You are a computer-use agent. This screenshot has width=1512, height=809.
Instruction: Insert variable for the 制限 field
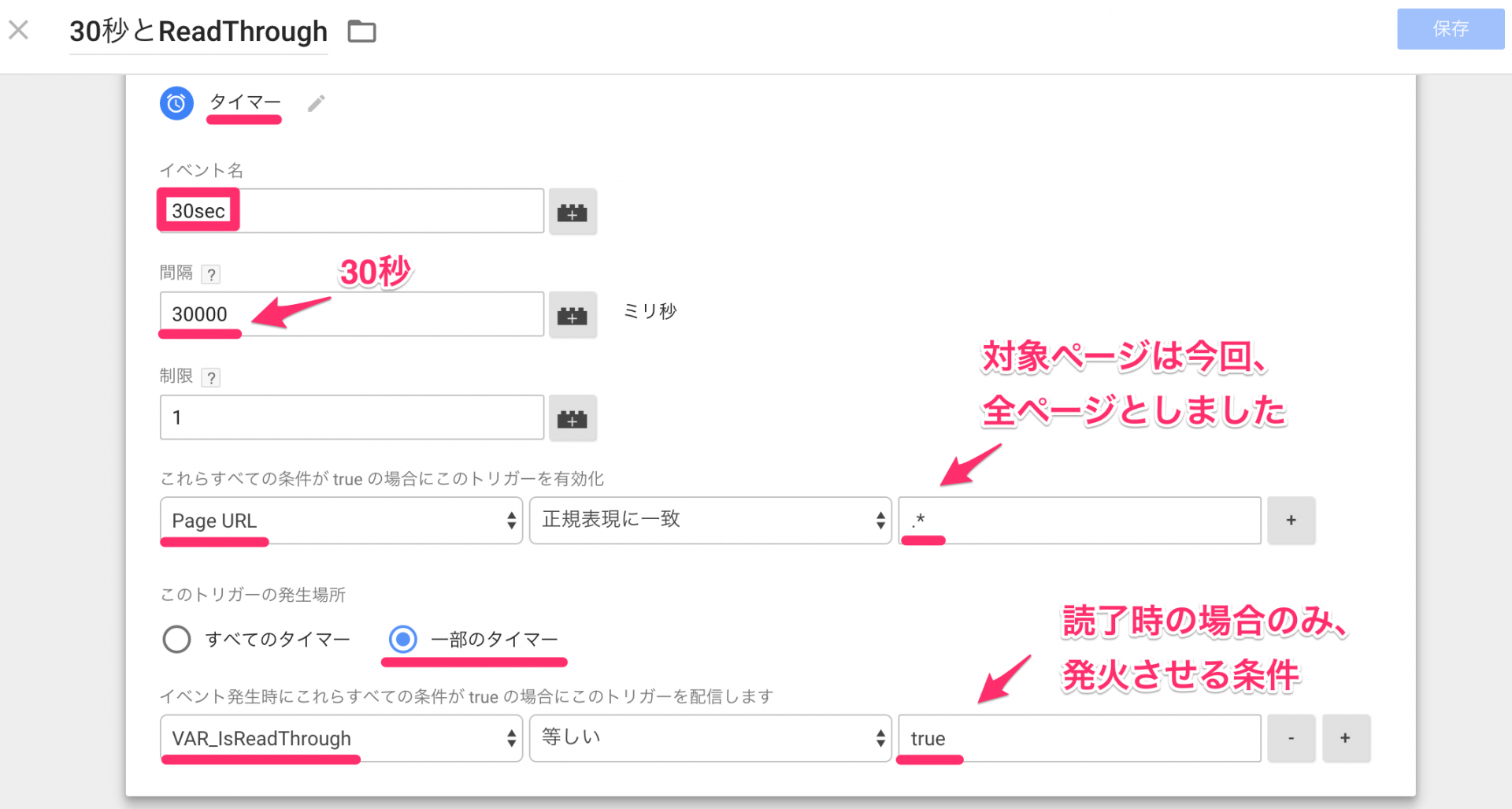click(573, 418)
